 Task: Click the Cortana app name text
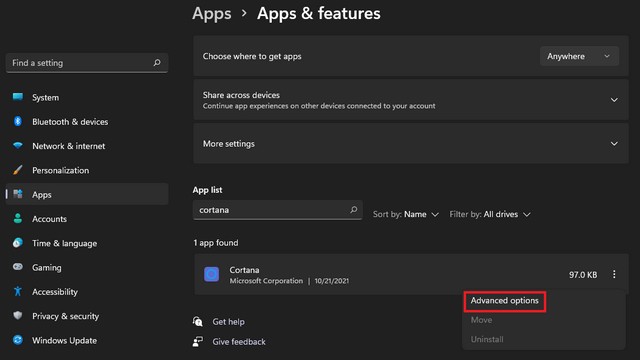244,270
